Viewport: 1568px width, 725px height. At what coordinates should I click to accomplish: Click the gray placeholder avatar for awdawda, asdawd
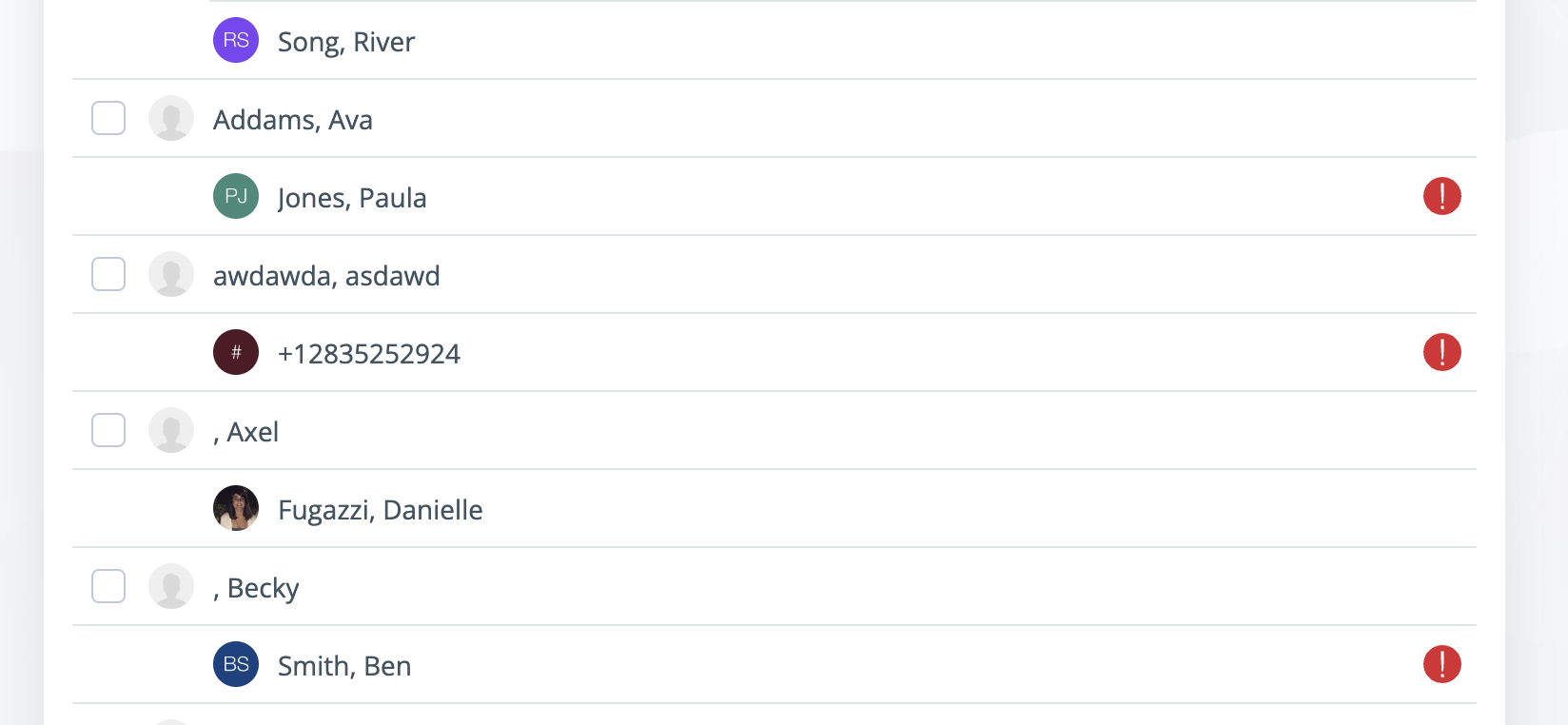(171, 274)
